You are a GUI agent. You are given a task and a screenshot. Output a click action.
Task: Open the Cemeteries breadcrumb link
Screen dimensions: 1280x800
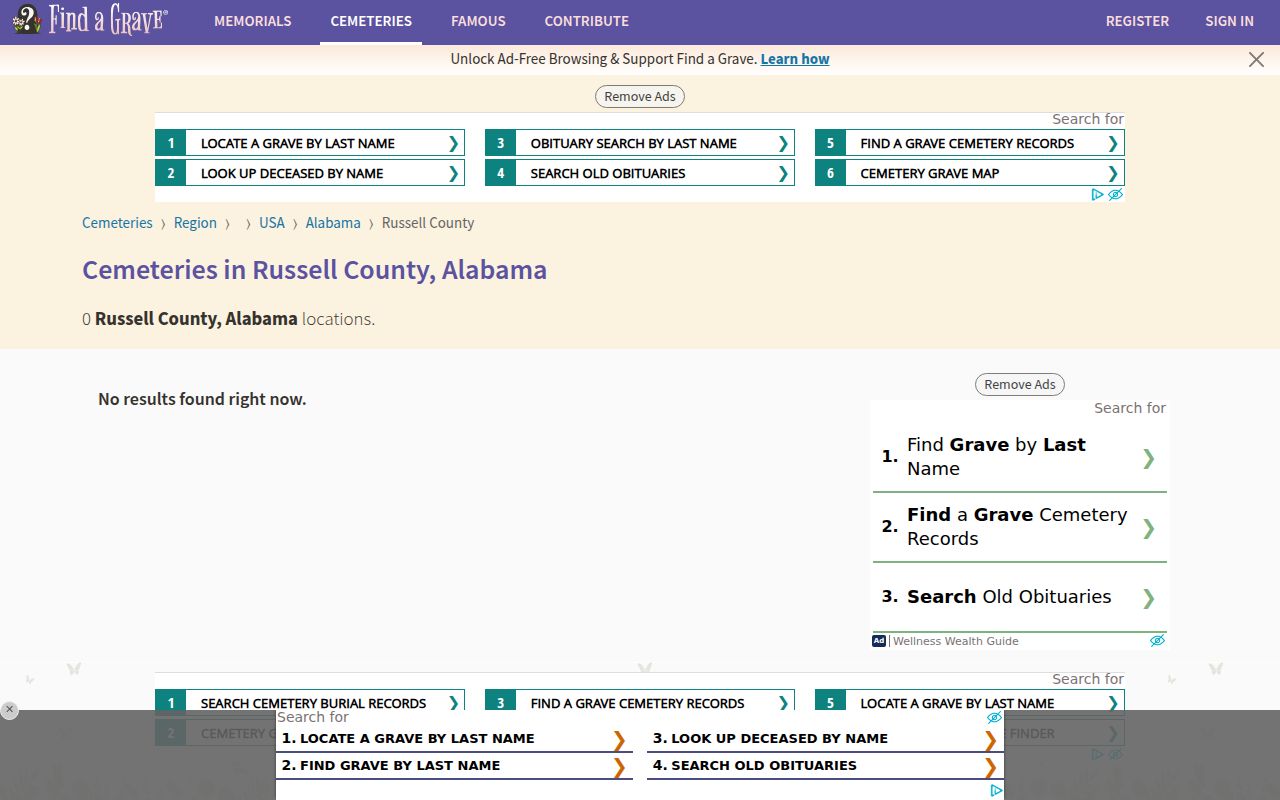pyautogui.click(x=117, y=223)
